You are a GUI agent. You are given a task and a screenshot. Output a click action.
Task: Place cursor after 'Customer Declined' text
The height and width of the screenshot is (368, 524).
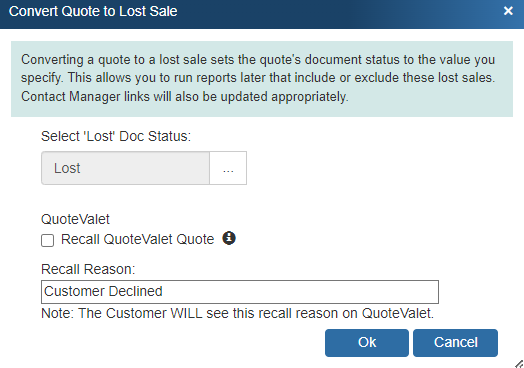coord(164,291)
